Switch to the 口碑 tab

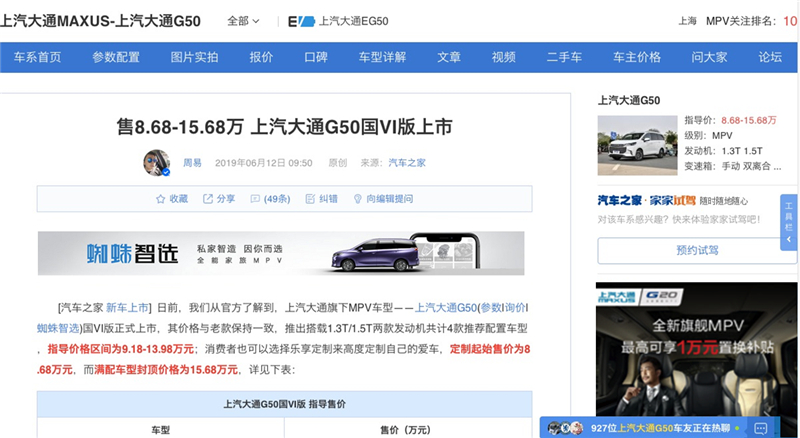[x=316, y=57]
